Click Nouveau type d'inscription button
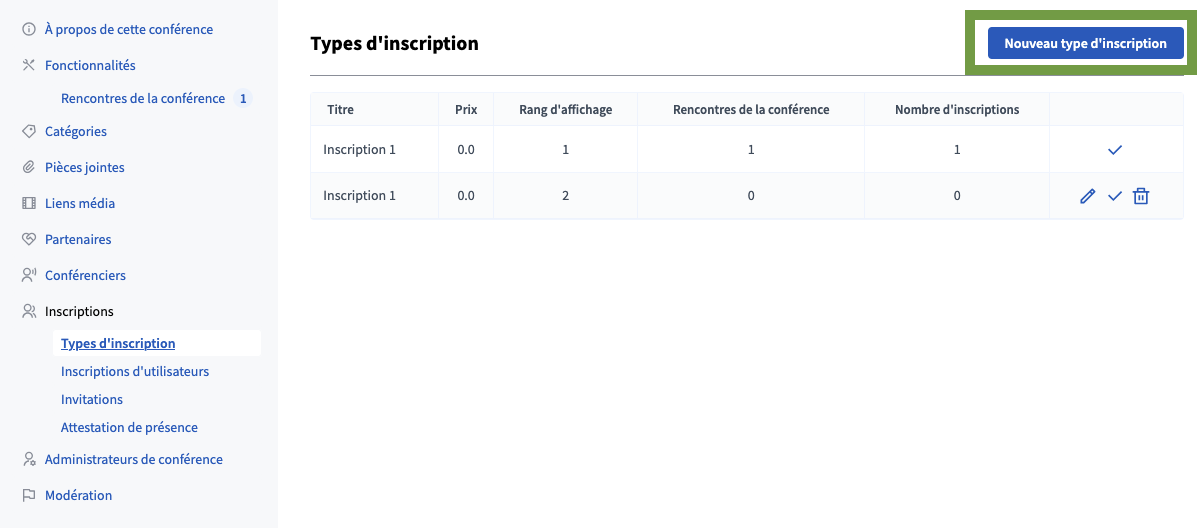Image resolution: width=1204 pixels, height=528 pixels. click(x=1085, y=44)
